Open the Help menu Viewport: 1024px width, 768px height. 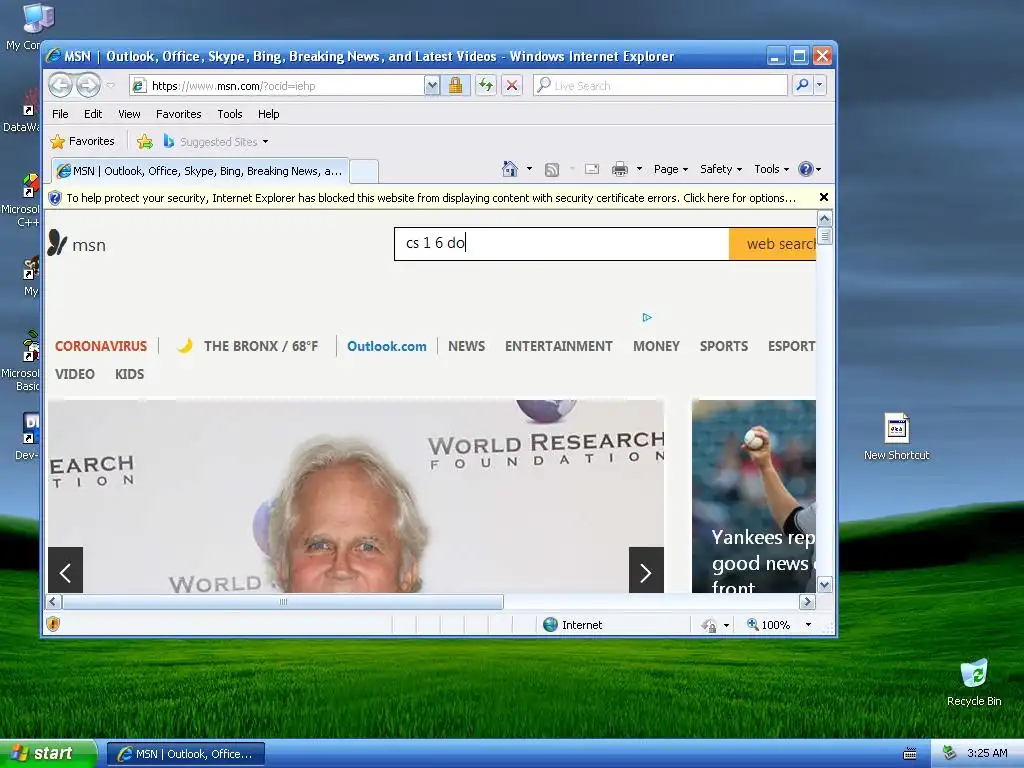click(x=268, y=114)
